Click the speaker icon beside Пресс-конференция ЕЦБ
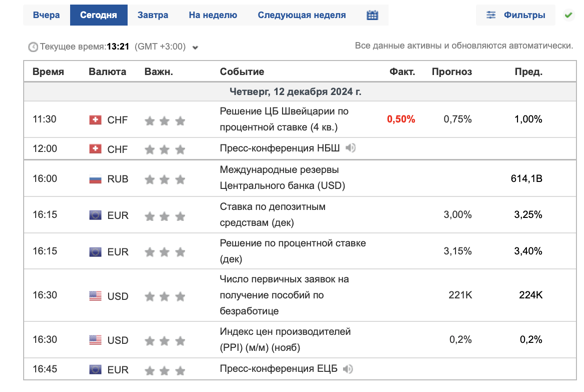Image resolution: width=584 pixels, height=392 pixels. pyautogui.click(x=348, y=369)
